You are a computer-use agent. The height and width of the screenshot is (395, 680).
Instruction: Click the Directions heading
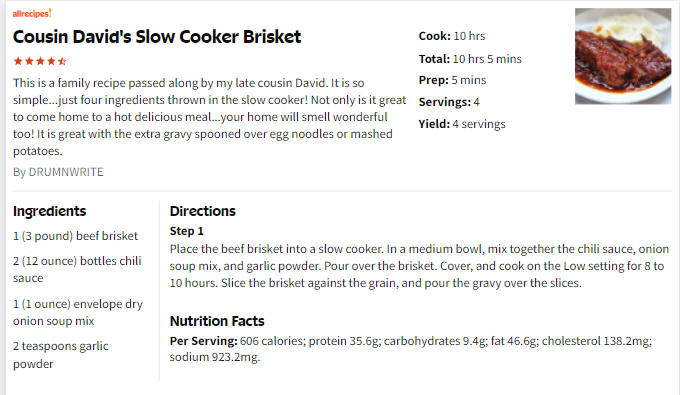203,211
